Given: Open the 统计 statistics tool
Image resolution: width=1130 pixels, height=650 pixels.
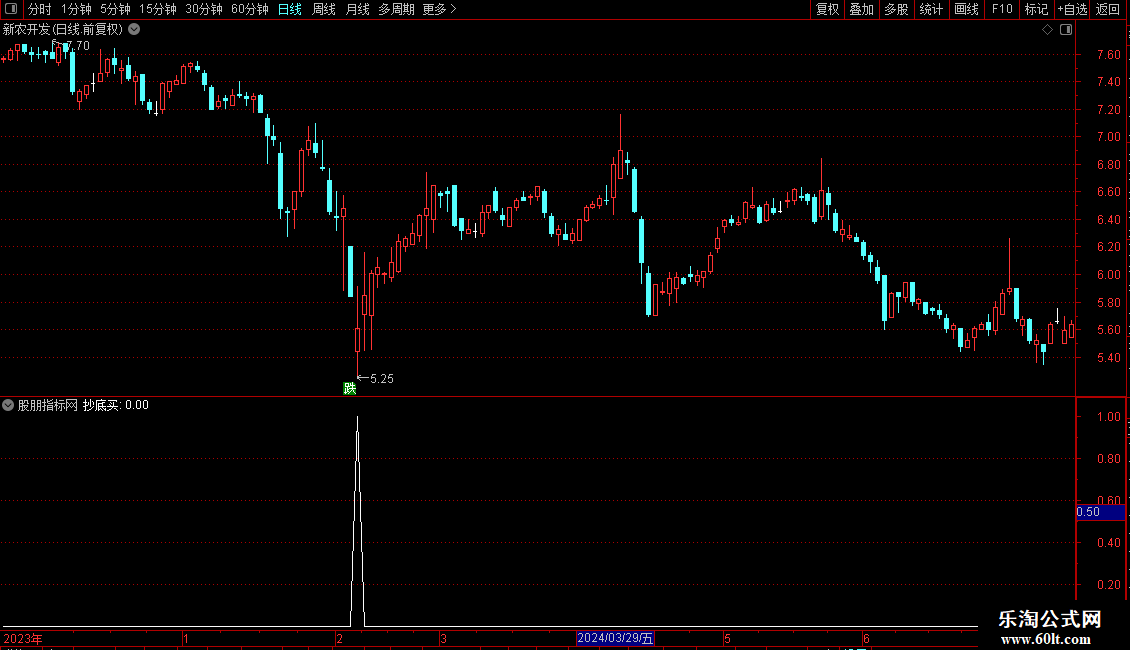Looking at the screenshot, I should [931, 9].
